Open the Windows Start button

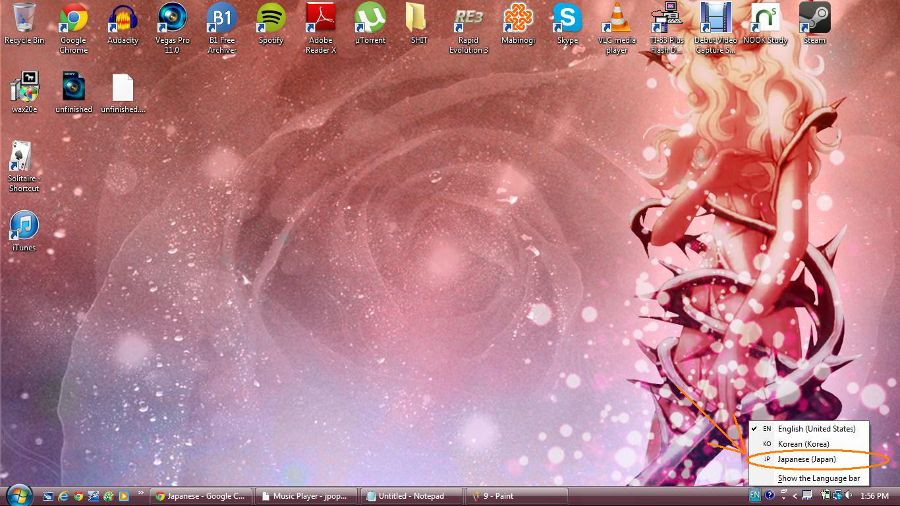(18, 495)
